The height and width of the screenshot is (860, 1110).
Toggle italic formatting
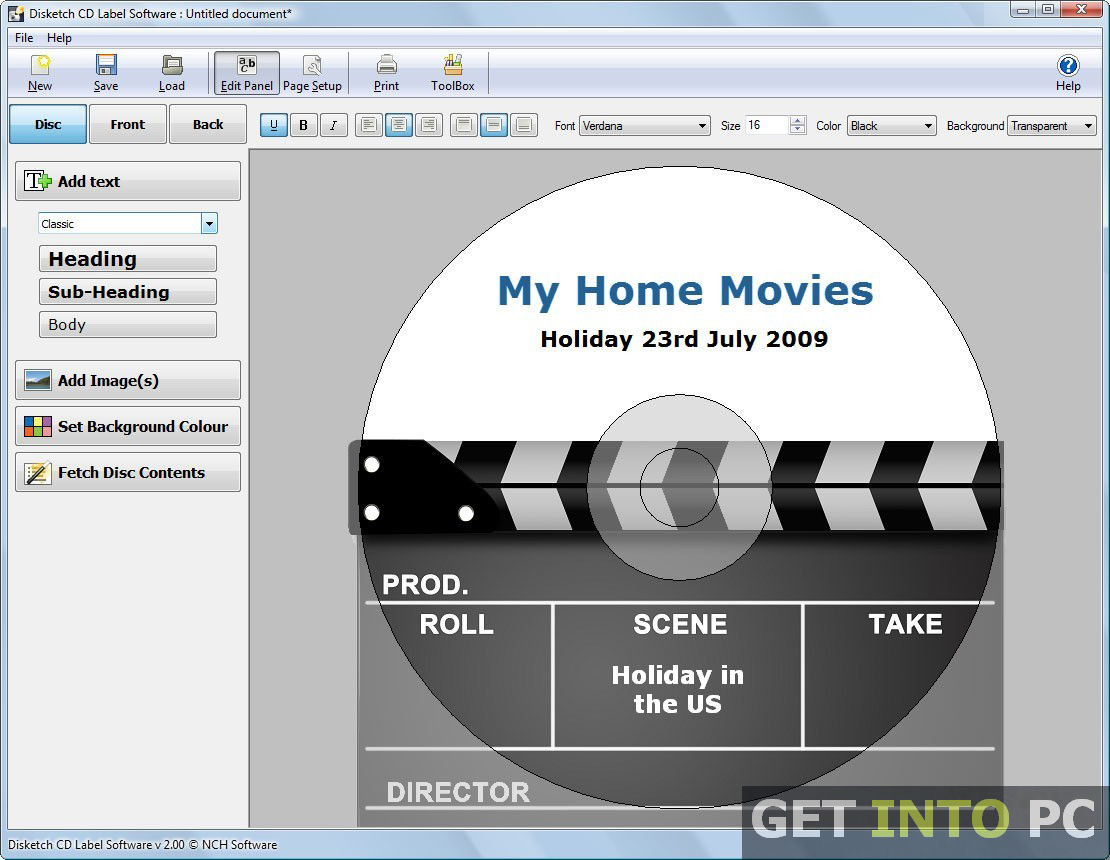tap(332, 125)
